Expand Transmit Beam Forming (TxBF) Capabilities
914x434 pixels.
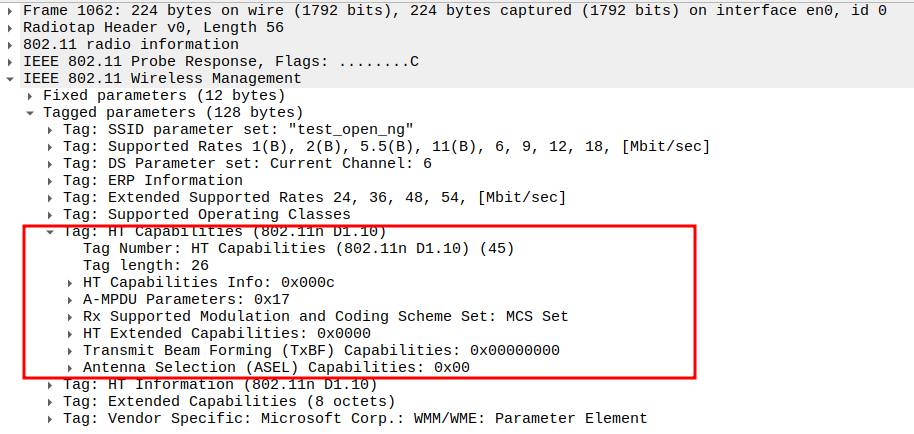(x=71, y=350)
